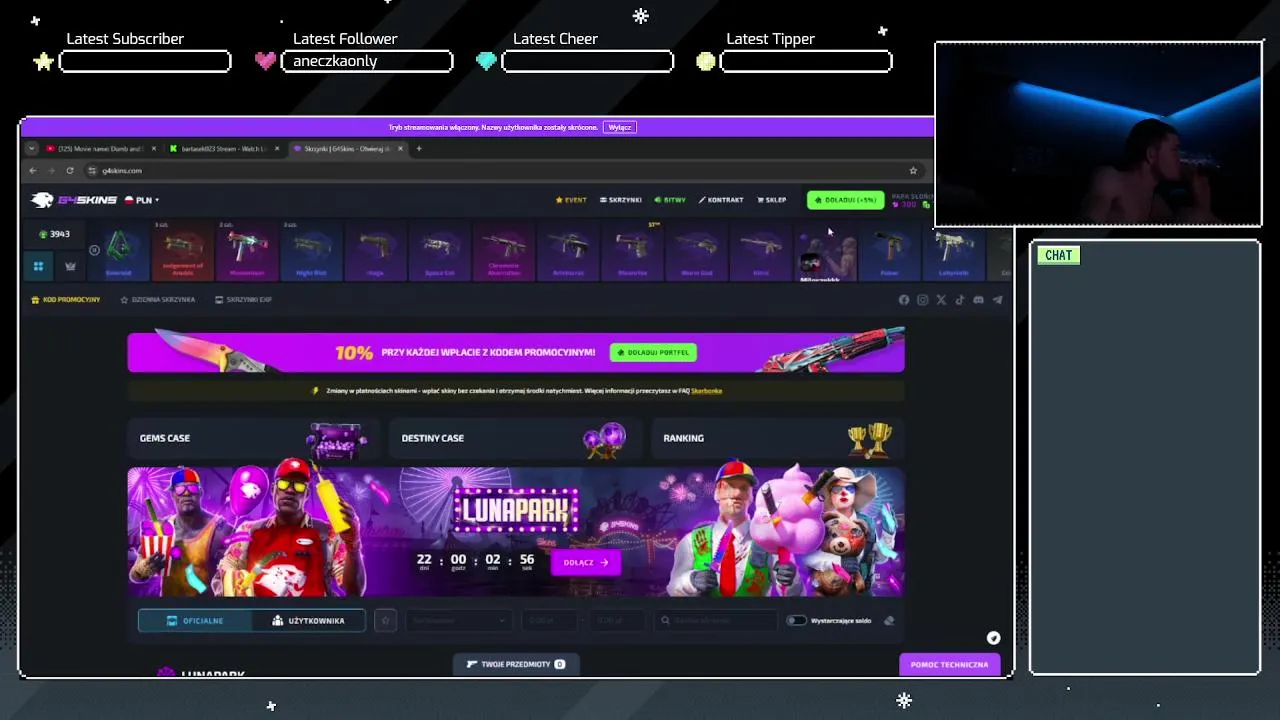Screen dimensions: 1280x720
Task: Click the aneczkaonly Latest Follower field
Action: point(367,62)
